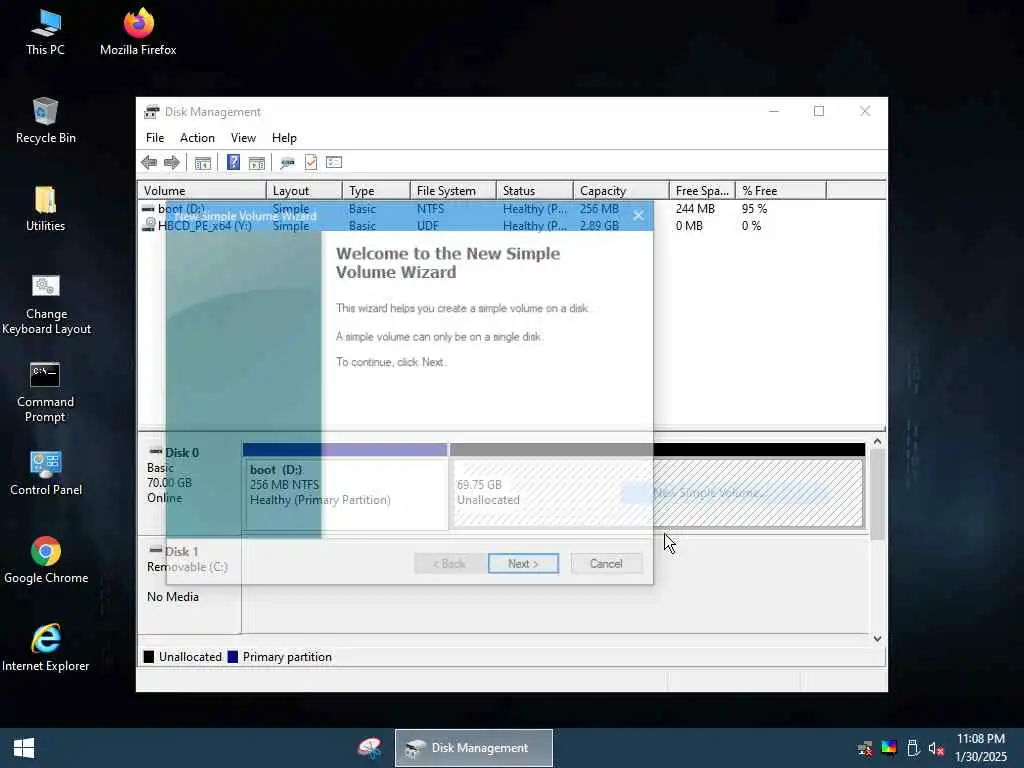Click the Disk Management title bar icon
The width and height of the screenshot is (1024, 768).
click(x=152, y=112)
